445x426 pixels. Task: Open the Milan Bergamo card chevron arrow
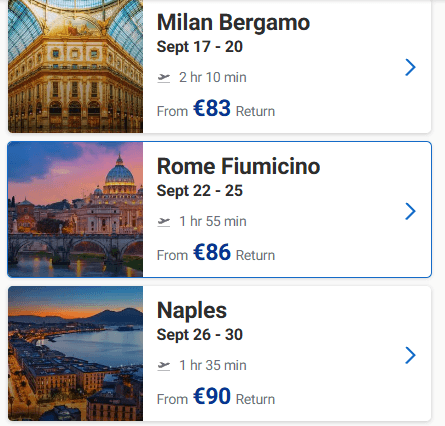pyautogui.click(x=410, y=67)
